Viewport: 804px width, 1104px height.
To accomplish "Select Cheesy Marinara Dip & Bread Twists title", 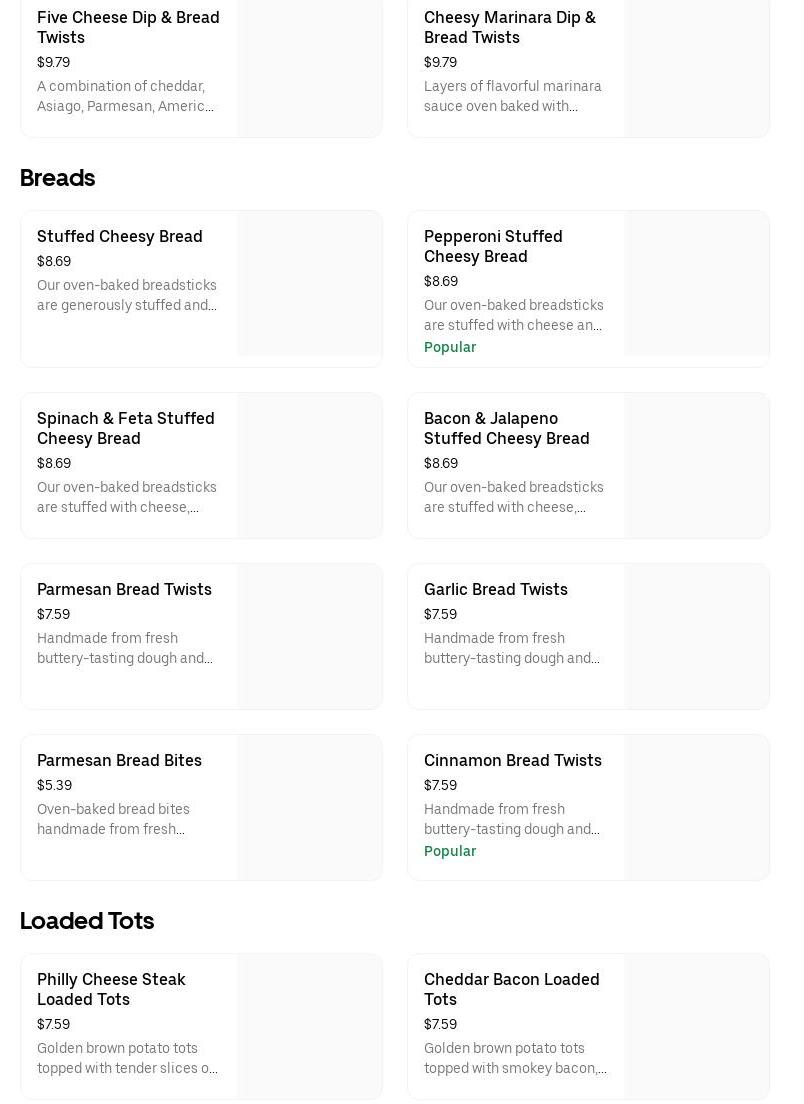I will pos(509,27).
